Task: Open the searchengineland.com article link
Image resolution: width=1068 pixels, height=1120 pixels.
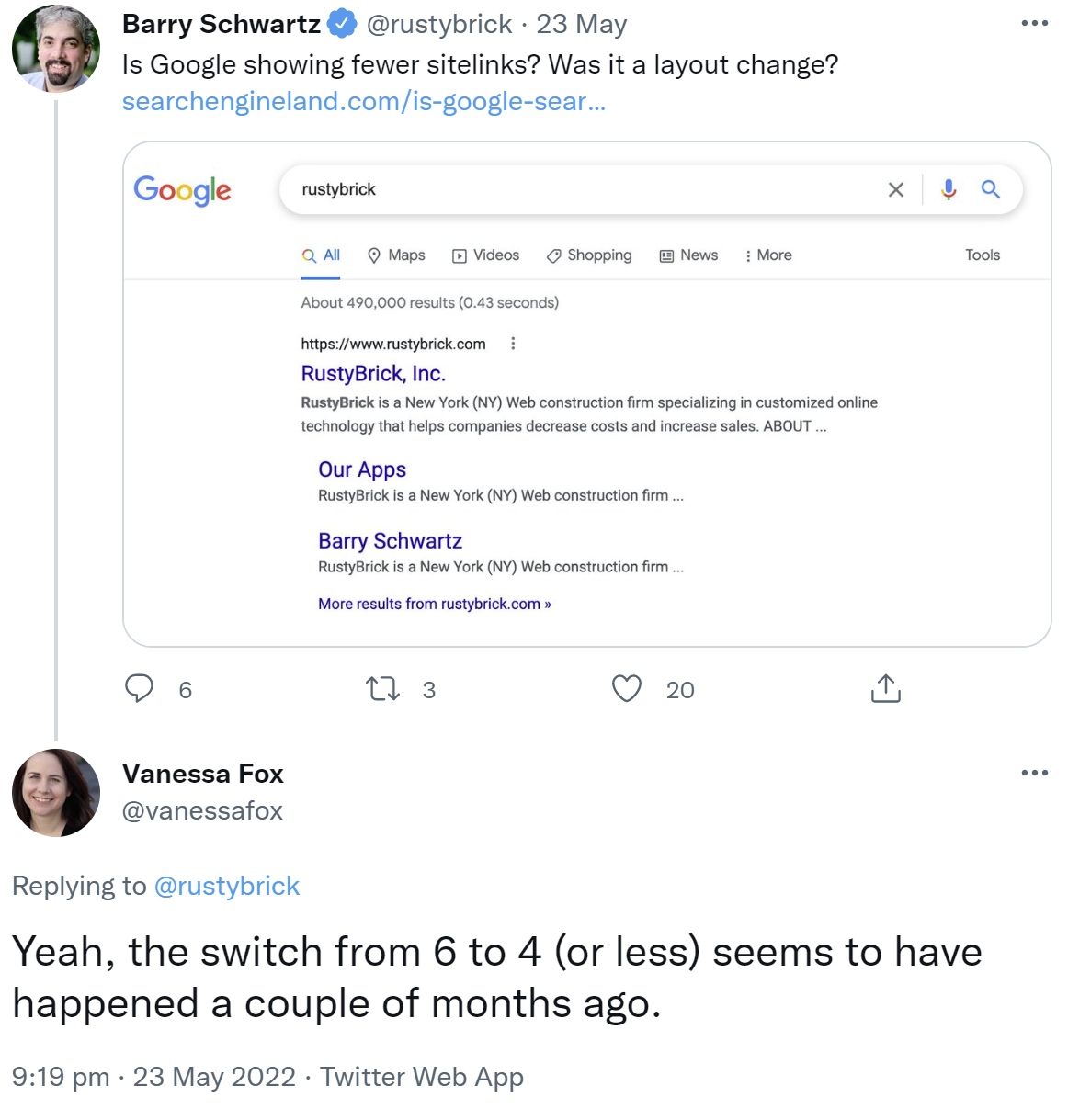Action: point(365,101)
